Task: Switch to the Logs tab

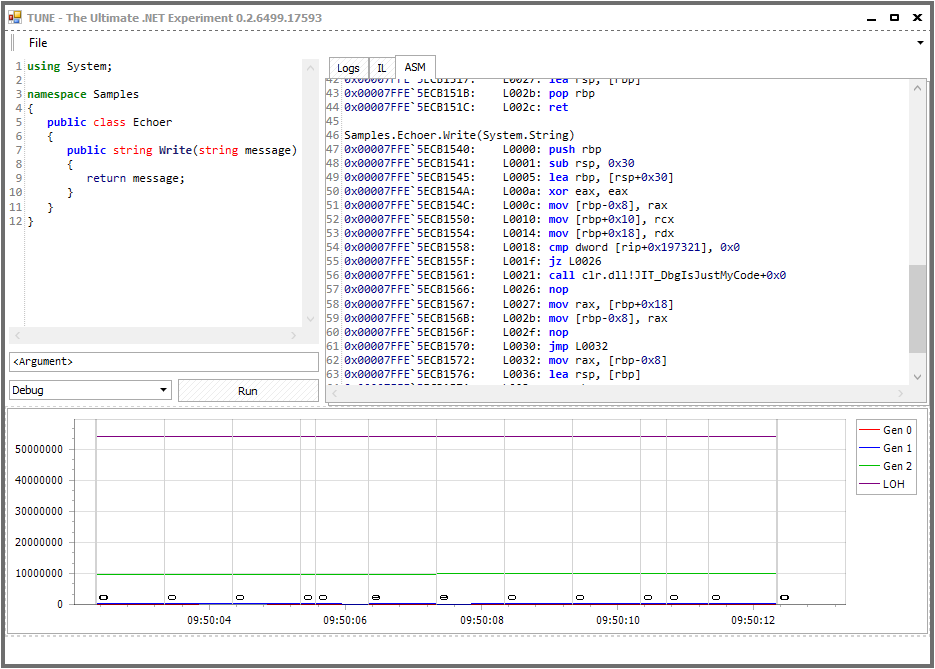Action: pyautogui.click(x=348, y=68)
